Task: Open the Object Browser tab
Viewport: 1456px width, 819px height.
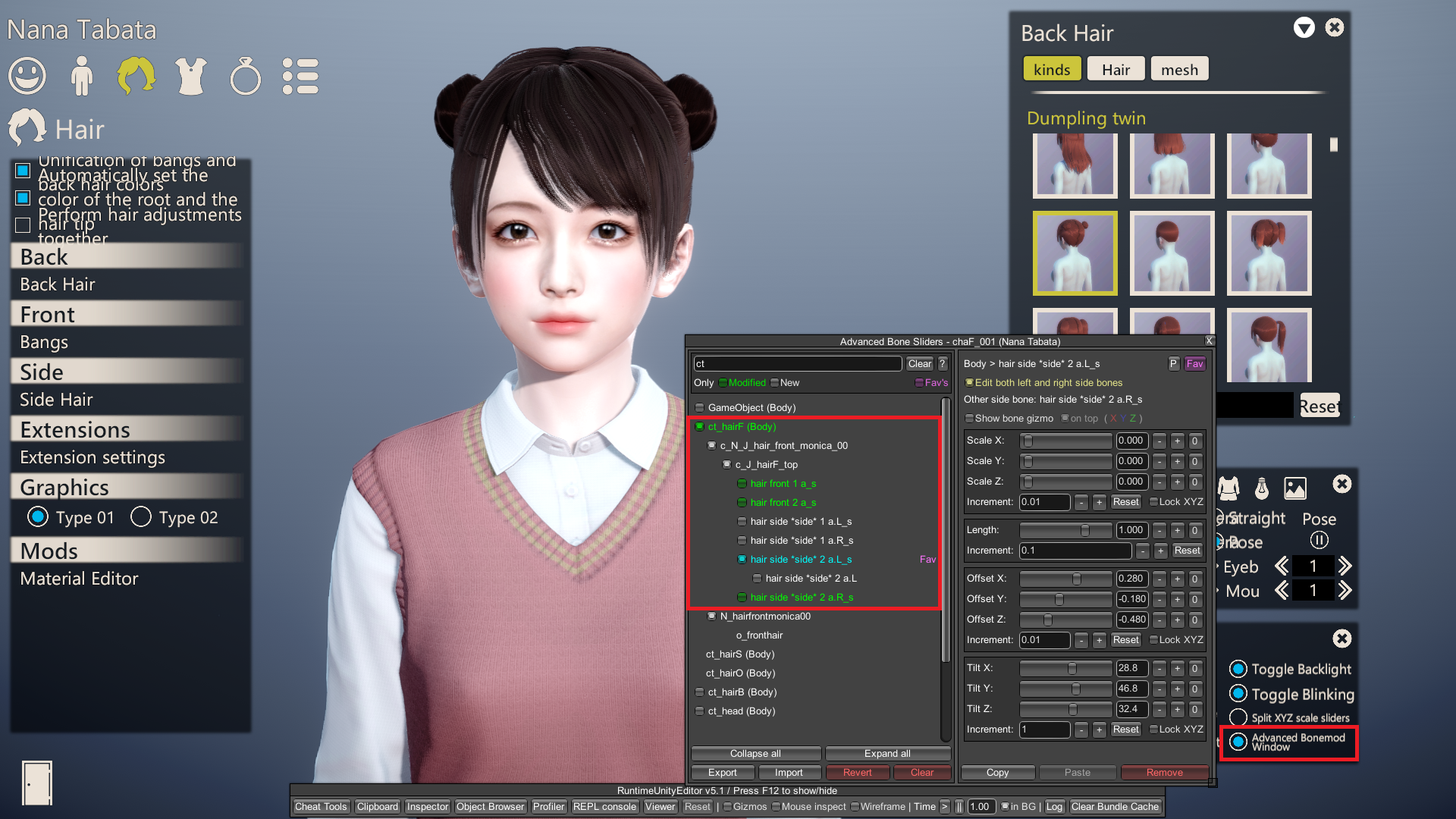Action: (x=490, y=807)
